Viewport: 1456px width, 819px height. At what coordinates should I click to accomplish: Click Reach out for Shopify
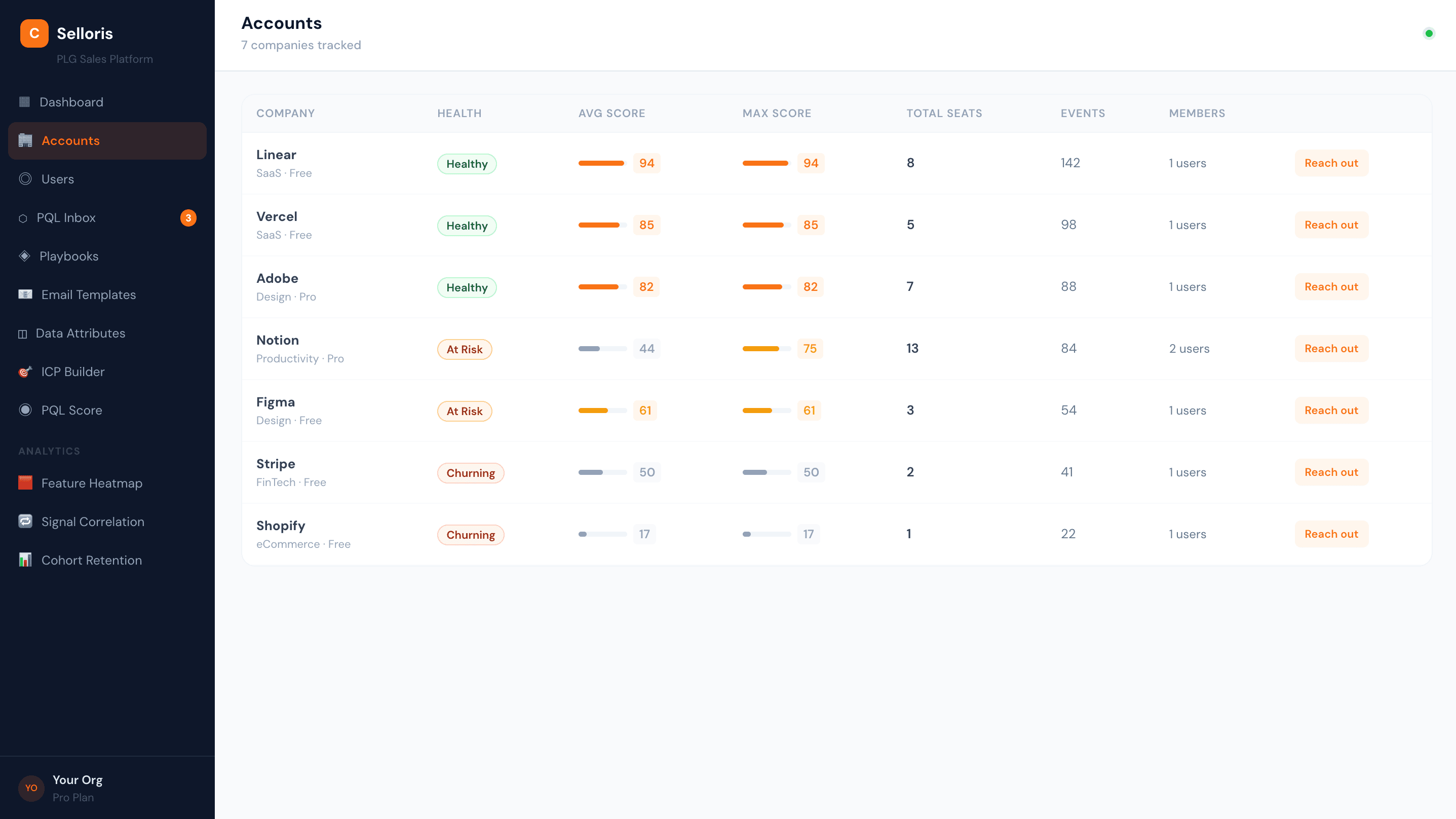(x=1331, y=534)
